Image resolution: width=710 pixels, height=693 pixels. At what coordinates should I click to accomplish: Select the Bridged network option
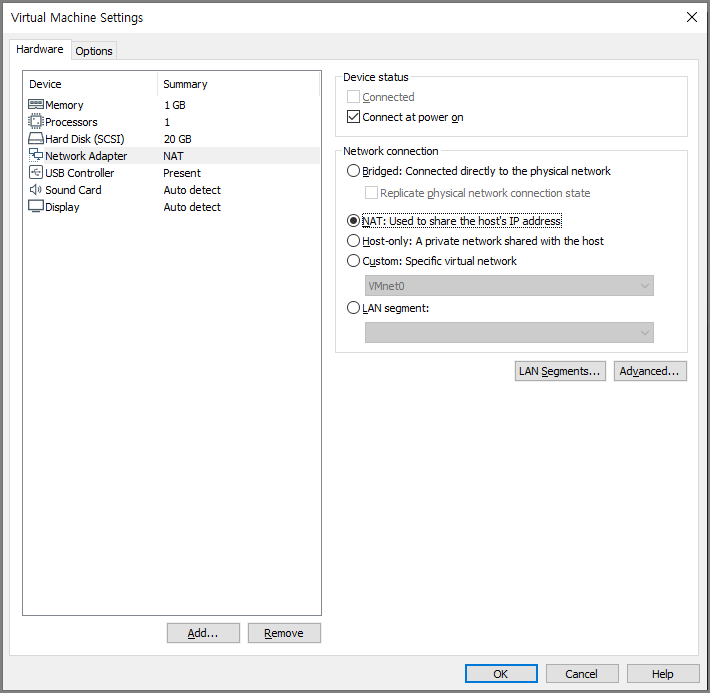point(353,171)
